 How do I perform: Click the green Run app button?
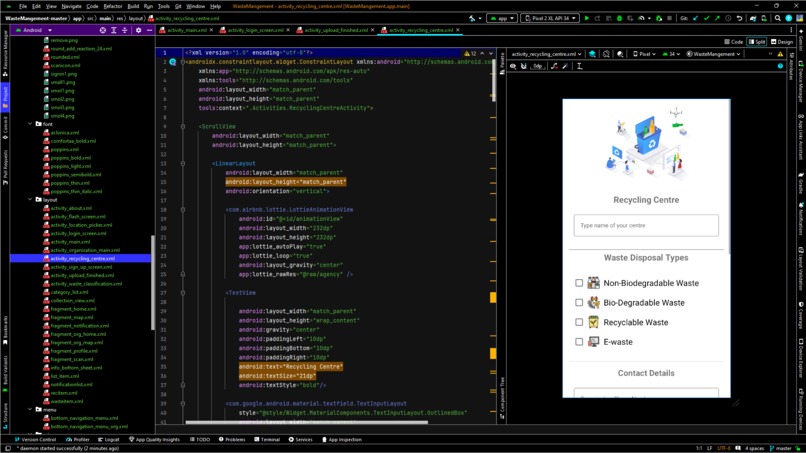pos(587,18)
